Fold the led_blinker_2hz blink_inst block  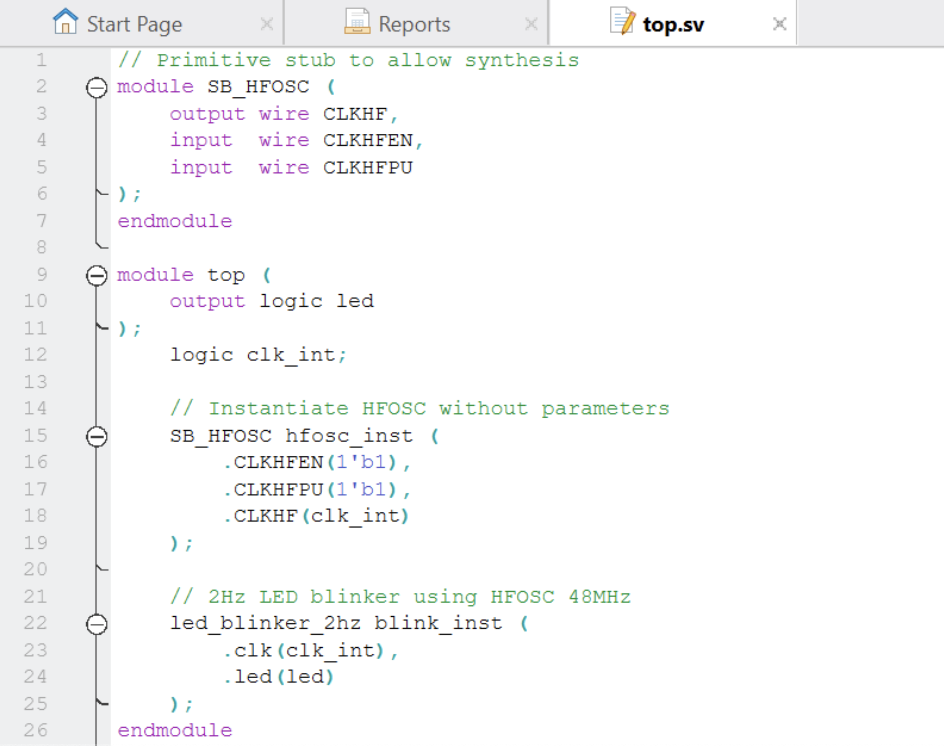97,624
